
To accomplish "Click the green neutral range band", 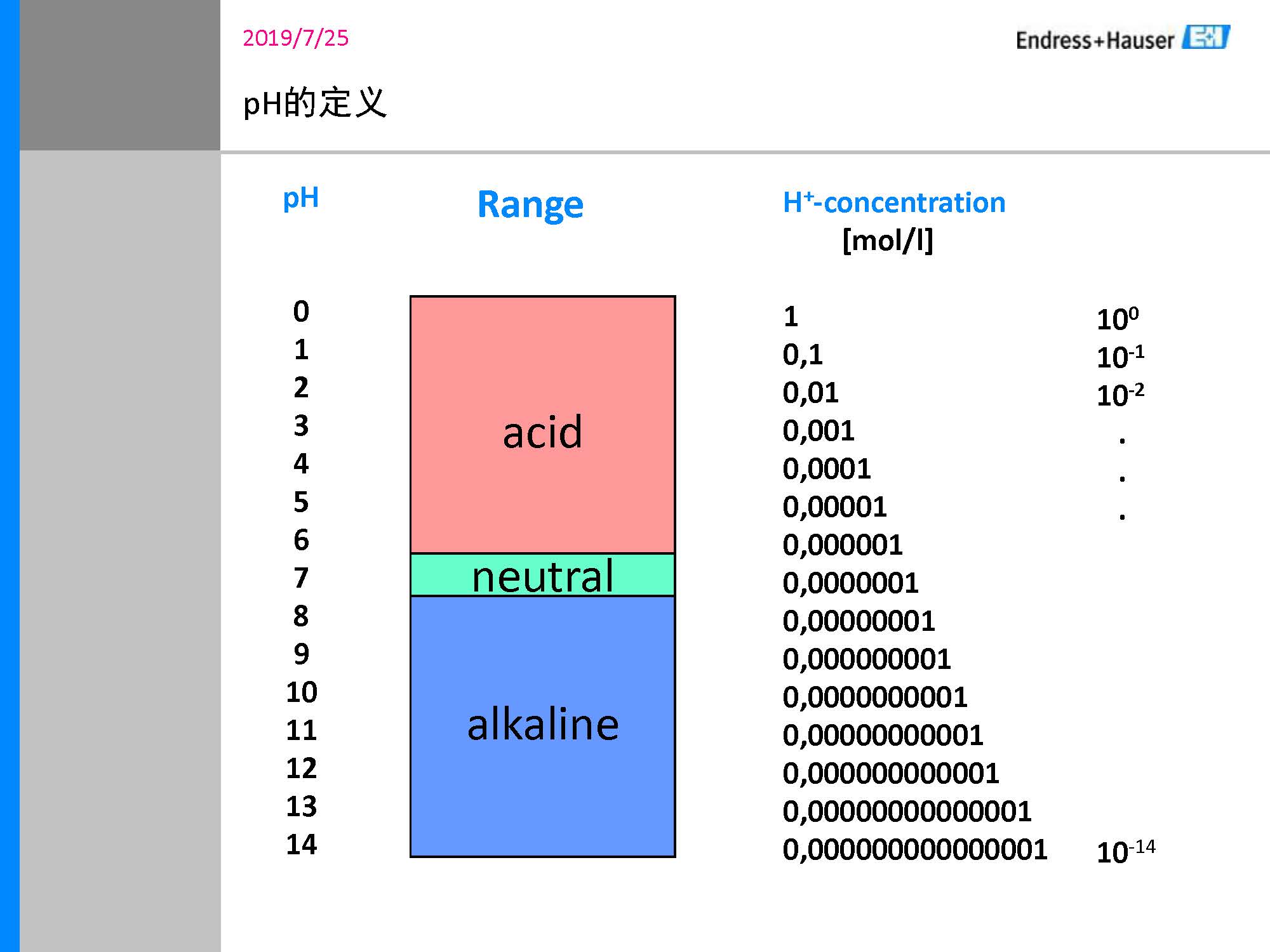I will pyautogui.click(x=542, y=575).
